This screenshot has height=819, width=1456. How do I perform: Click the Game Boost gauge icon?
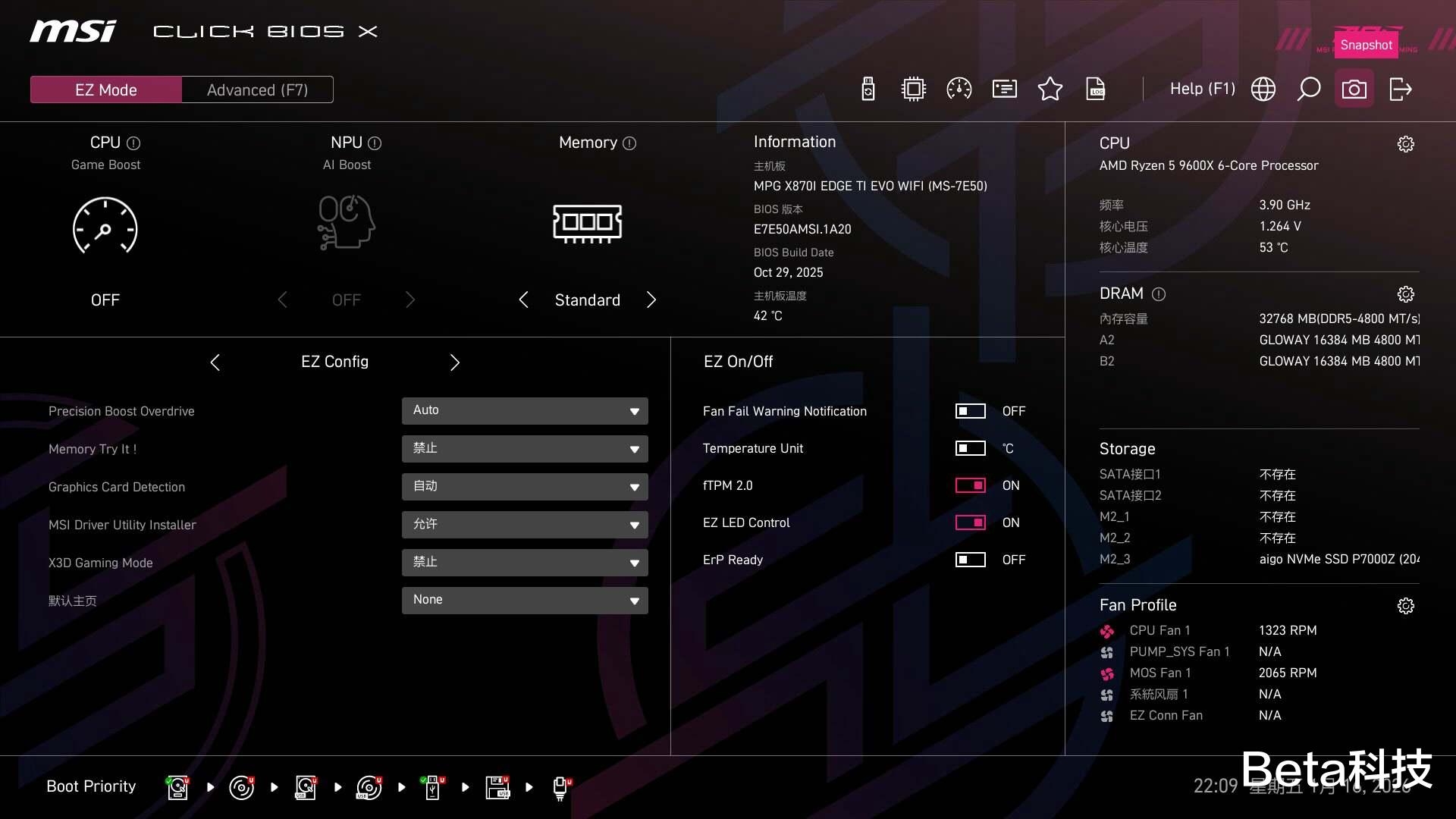click(105, 226)
